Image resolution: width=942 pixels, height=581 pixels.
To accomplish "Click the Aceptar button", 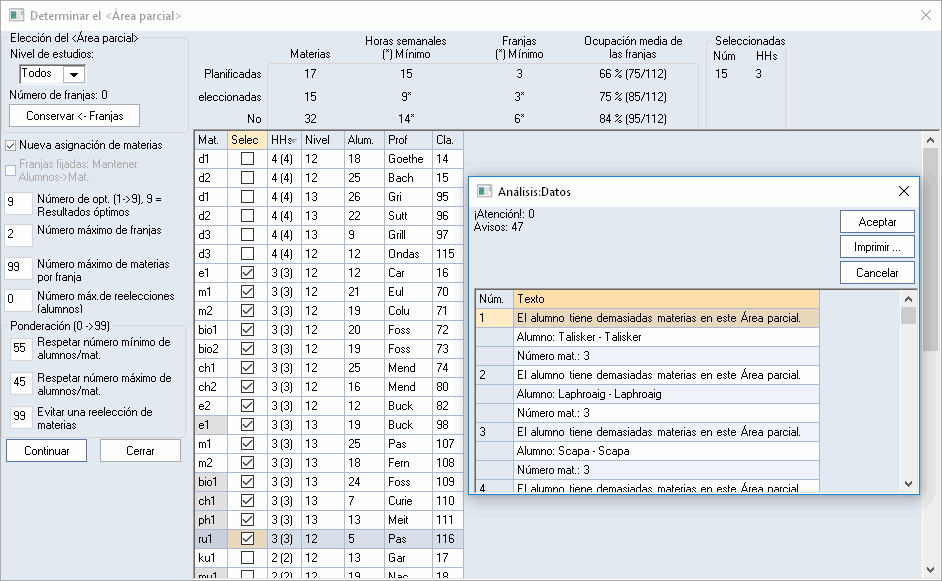I will coord(877,222).
